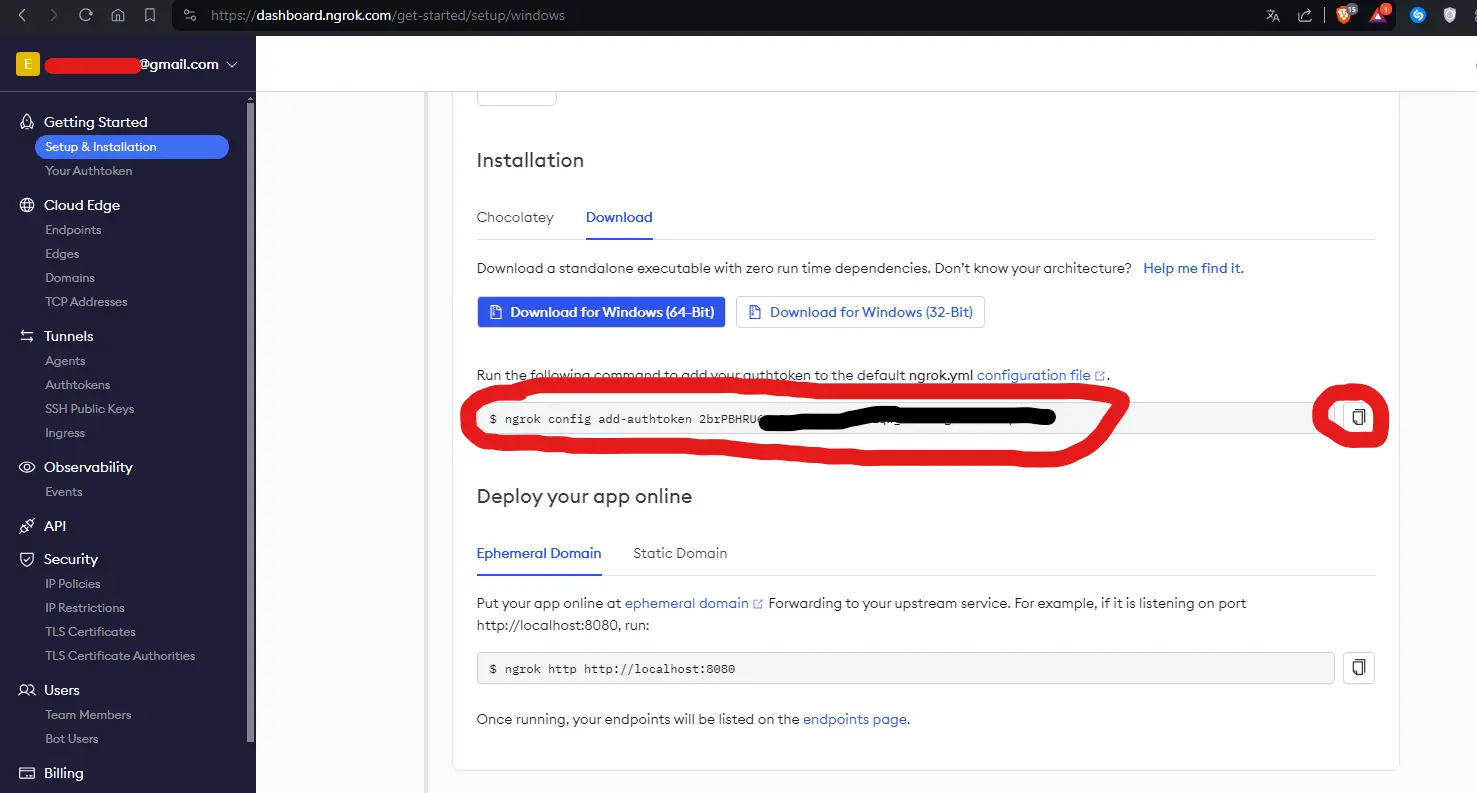Reload the page with the refresh icon

(86, 15)
